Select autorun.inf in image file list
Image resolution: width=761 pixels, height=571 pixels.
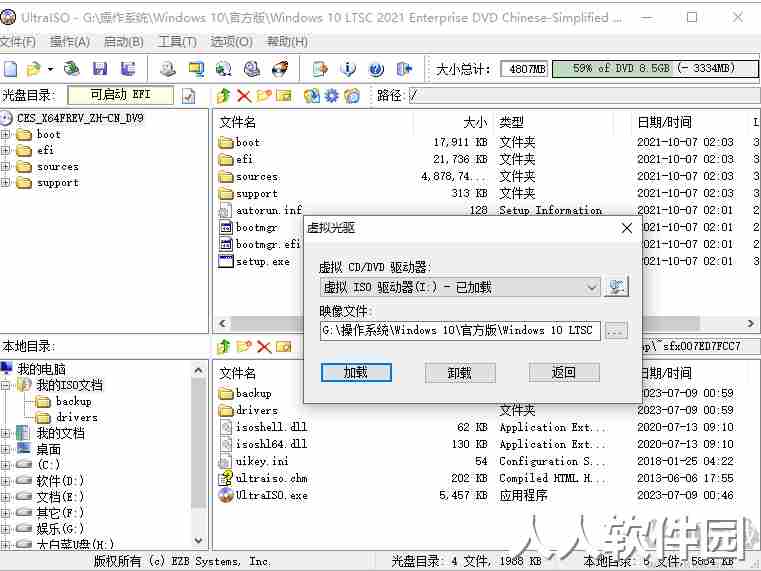(269, 211)
